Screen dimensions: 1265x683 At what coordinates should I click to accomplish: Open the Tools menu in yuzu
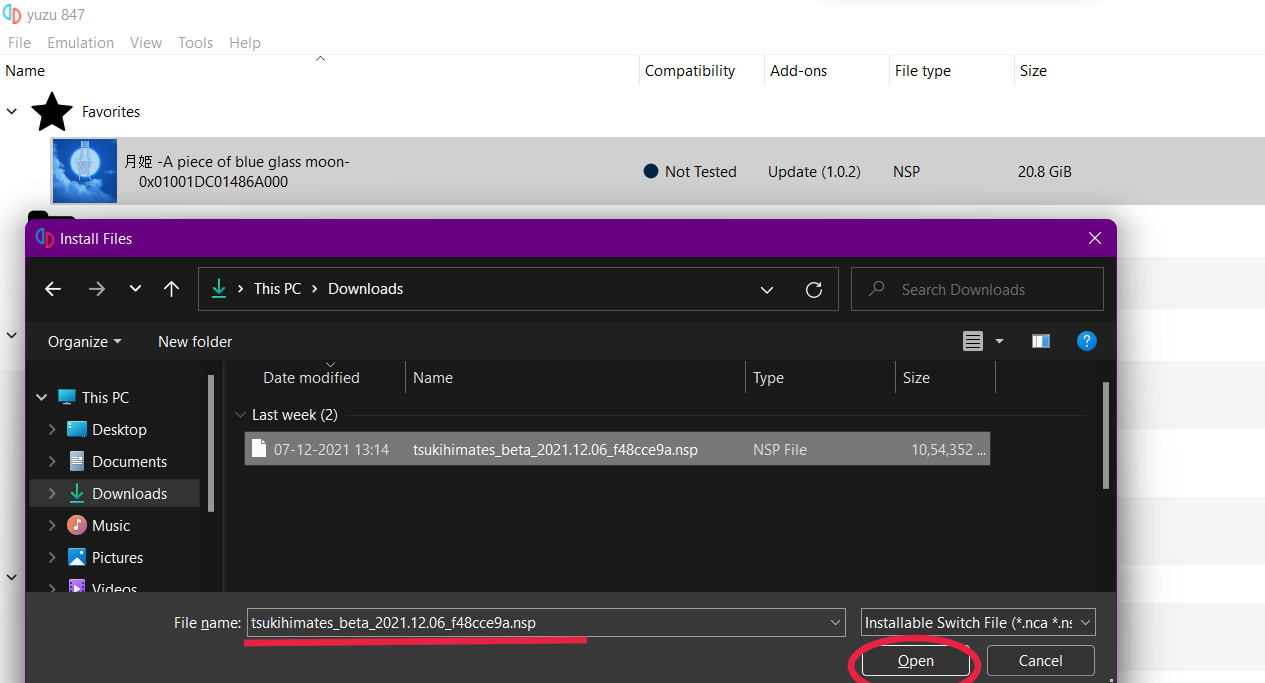click(x=196, y=43)
